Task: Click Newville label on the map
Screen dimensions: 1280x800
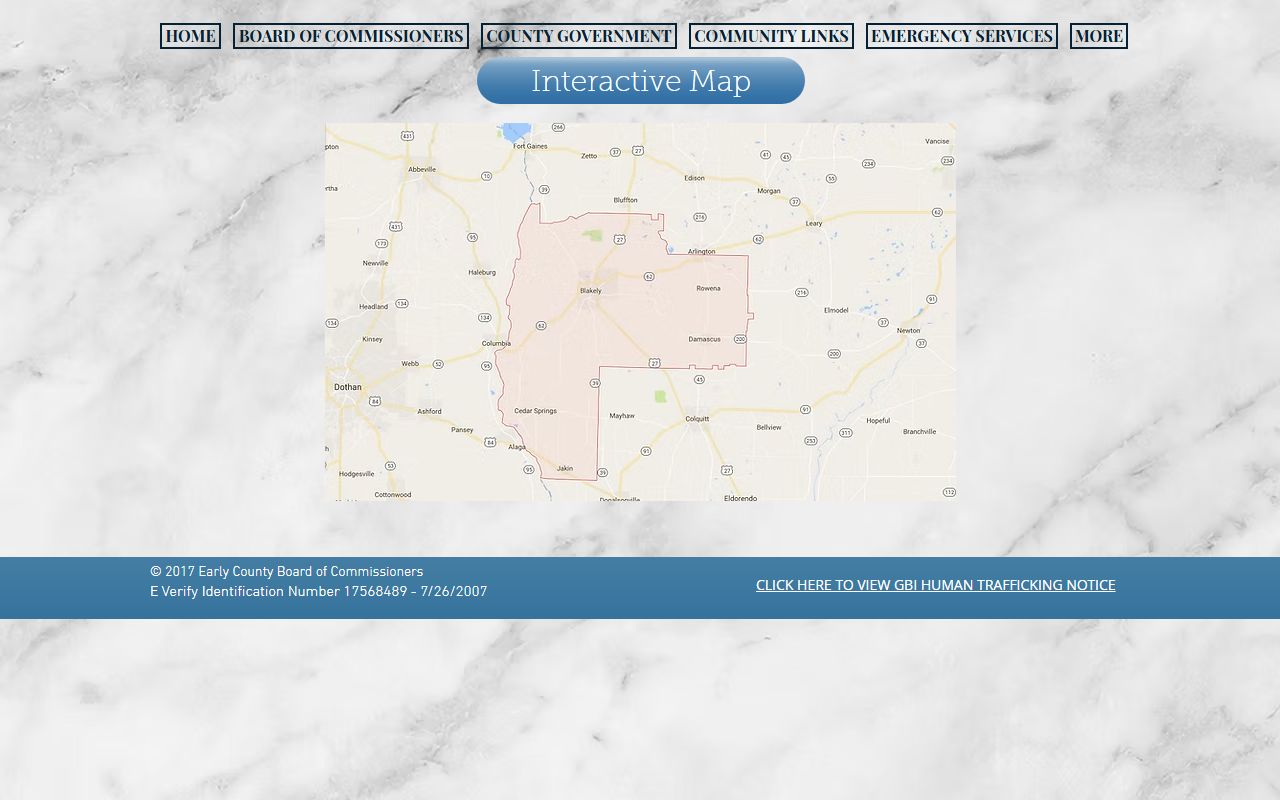Action: point(375,263)
